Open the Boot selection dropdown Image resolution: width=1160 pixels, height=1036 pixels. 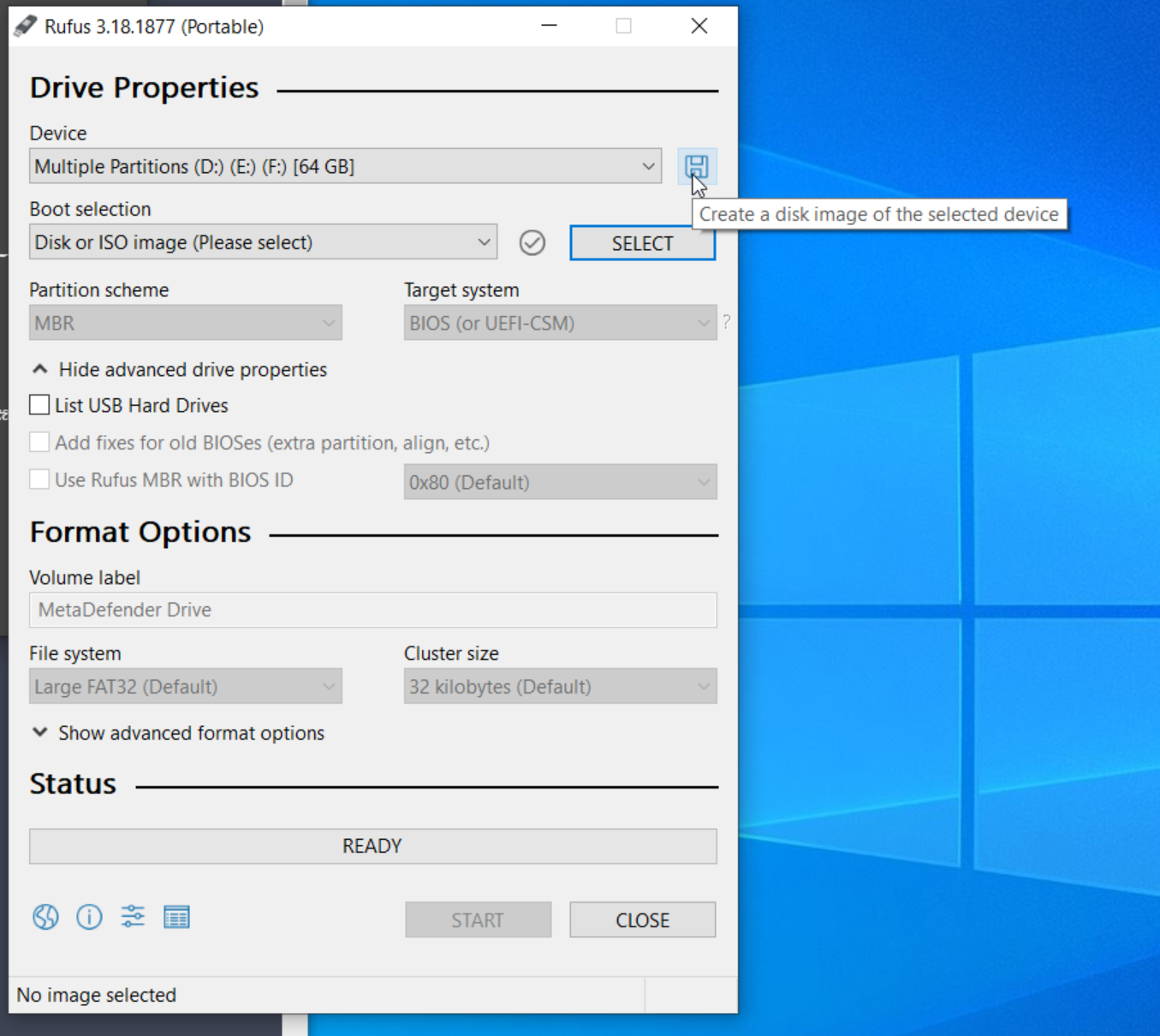coord(263,242)
